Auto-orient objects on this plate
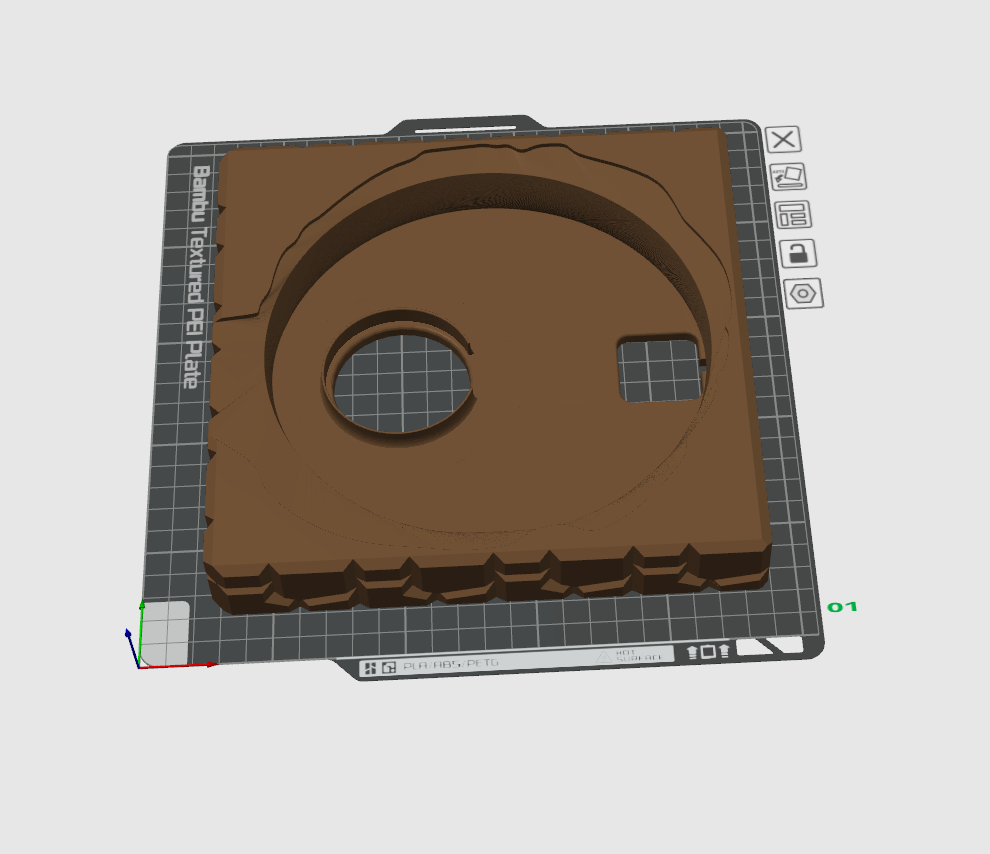990x854 pixels. [x=788, y=177]
